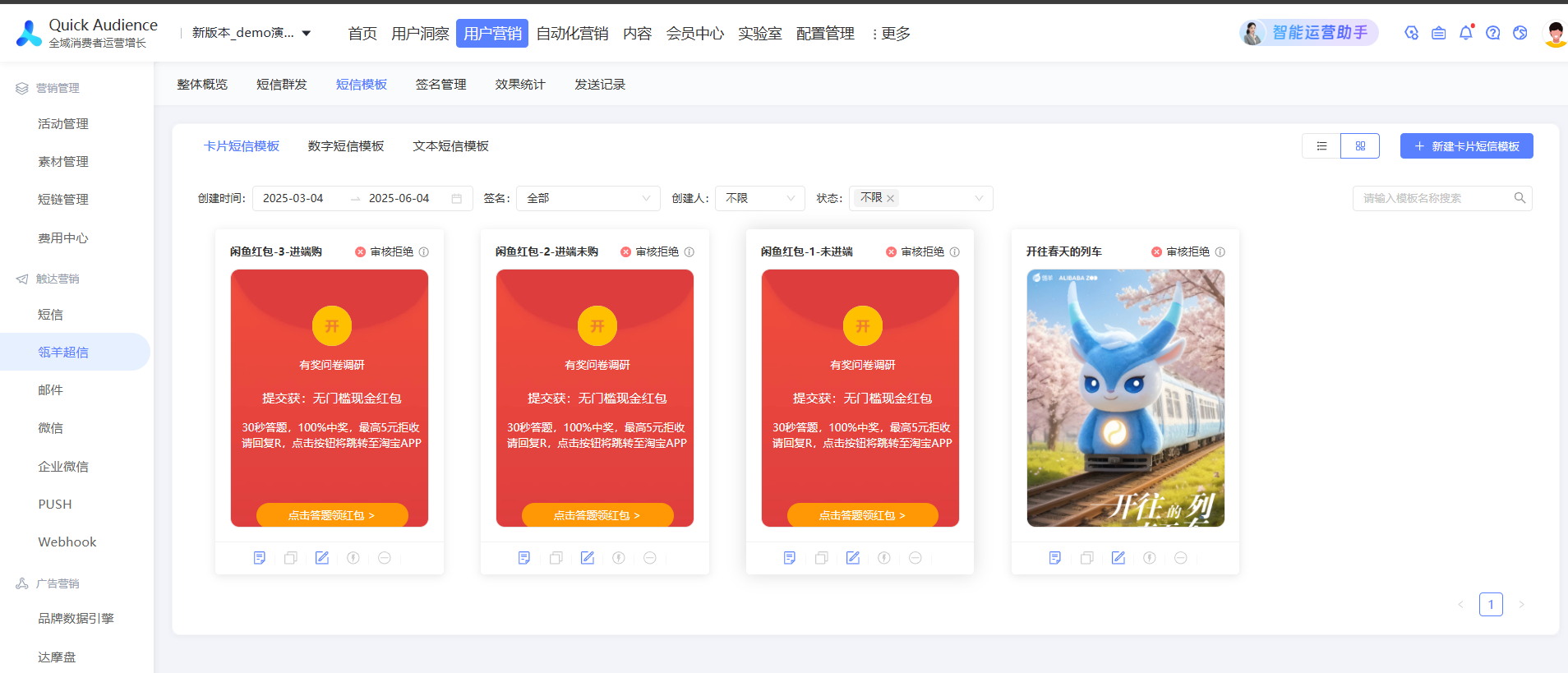Collapse 营销管理 sidebar group
This screenshot has width=1568, height=673.
(48, 88)
